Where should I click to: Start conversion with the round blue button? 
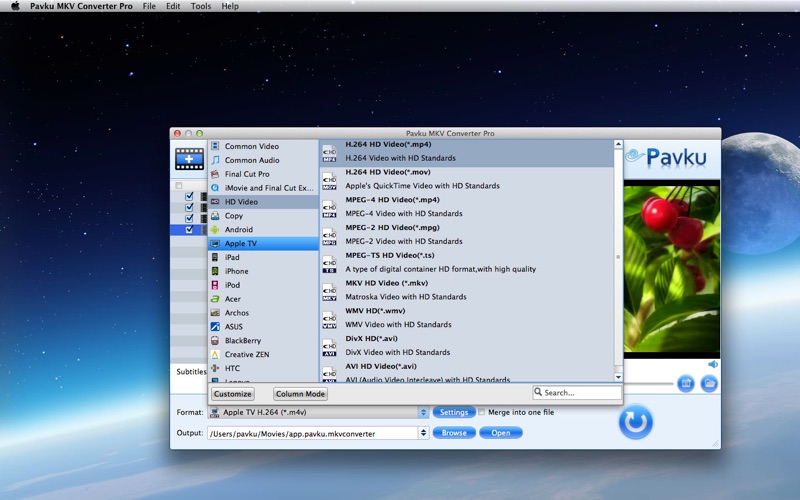point(636,421)
